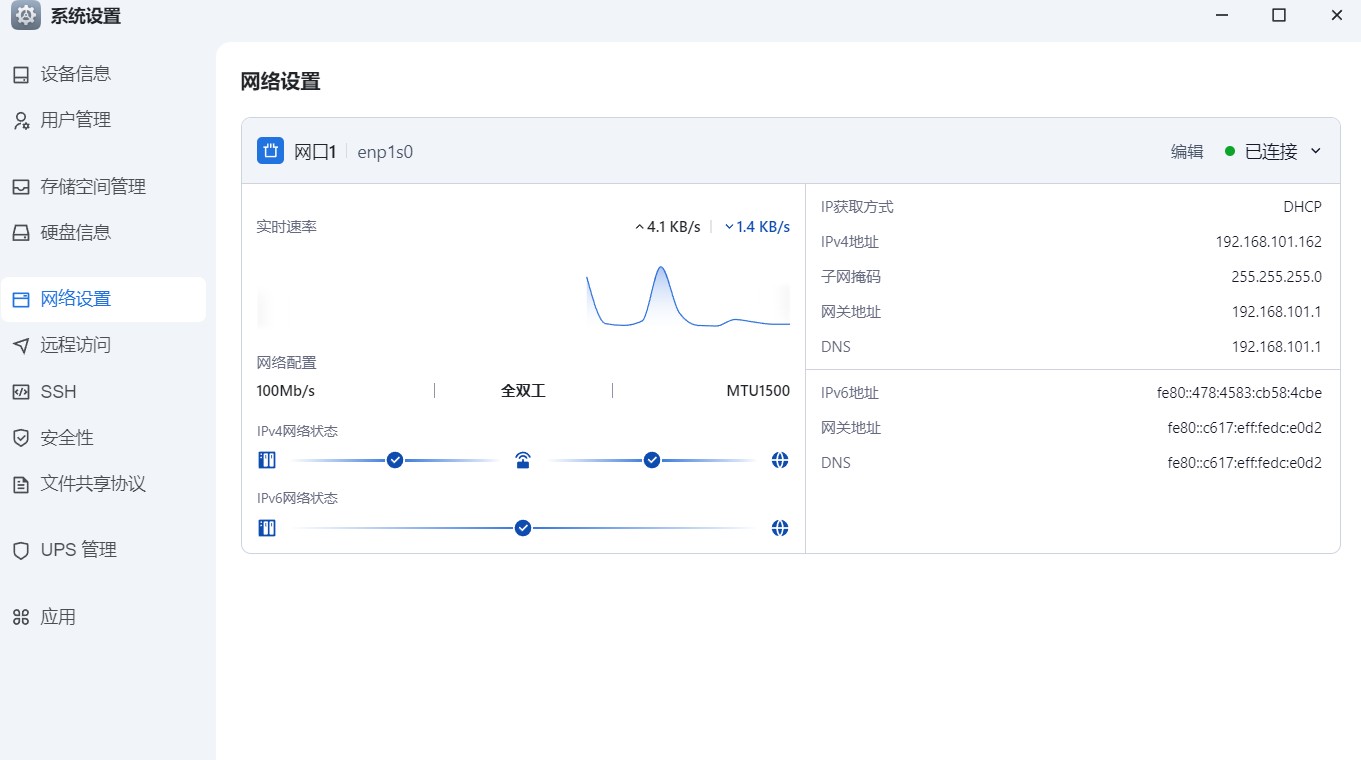Viewport: 1361px width, 760px height.
Task: Click subnet mask 255.255.255.0
Action: (x=1277, y=277)
